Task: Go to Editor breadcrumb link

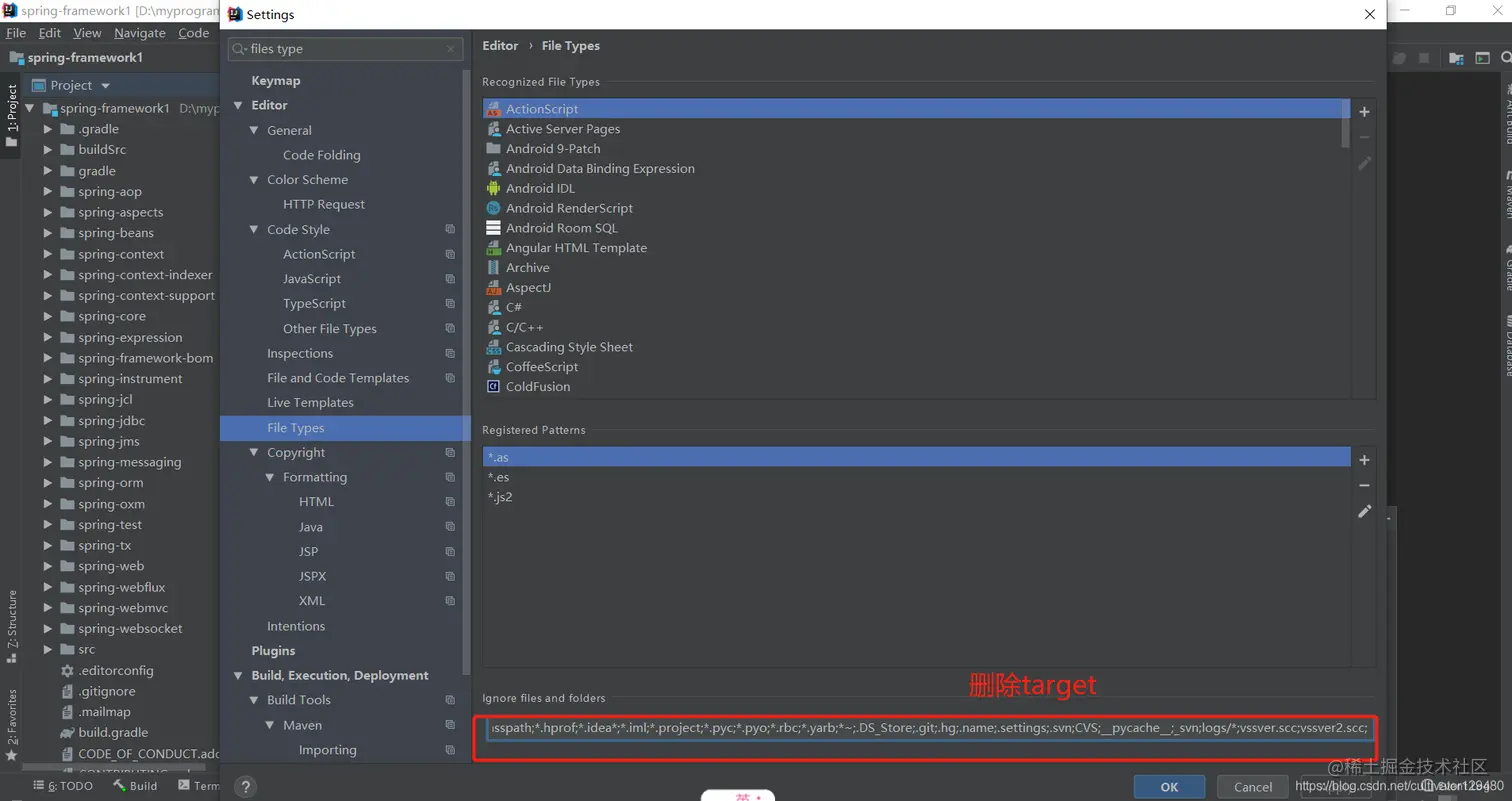Action: pos(500,46)
